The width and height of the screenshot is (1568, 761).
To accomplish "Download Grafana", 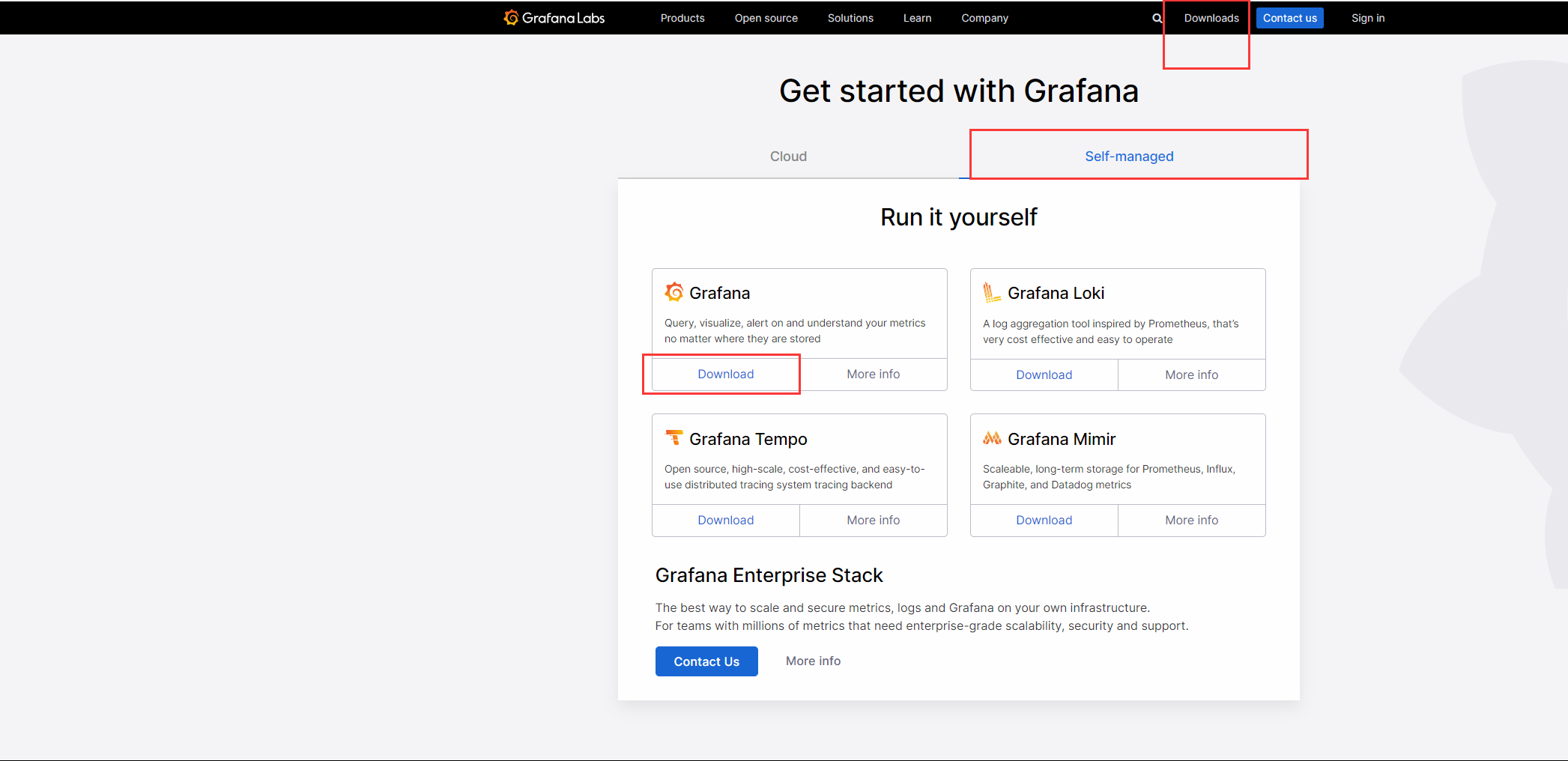I will 726,374.
